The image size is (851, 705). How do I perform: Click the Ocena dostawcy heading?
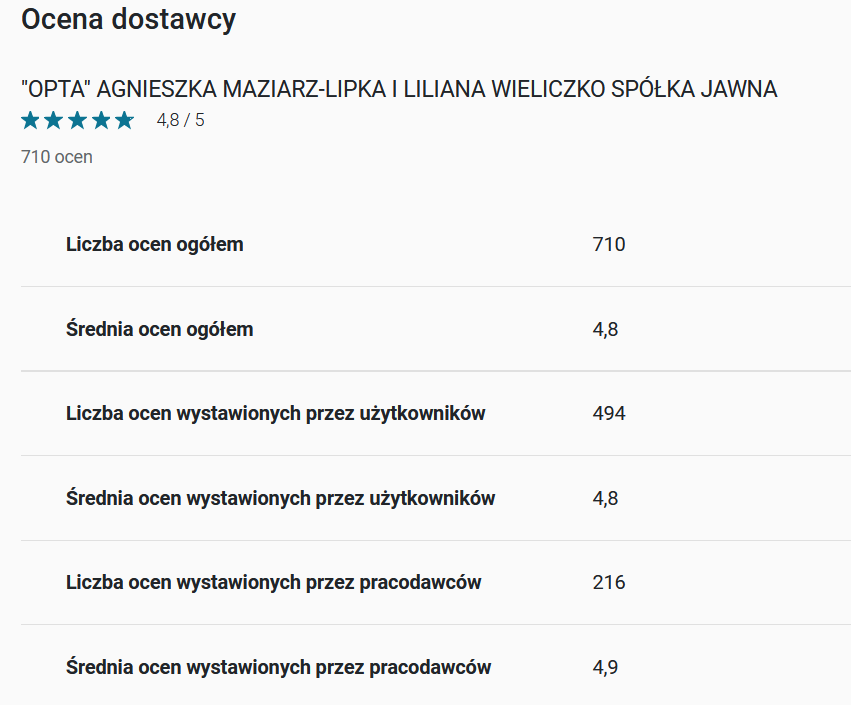(129, 20)
